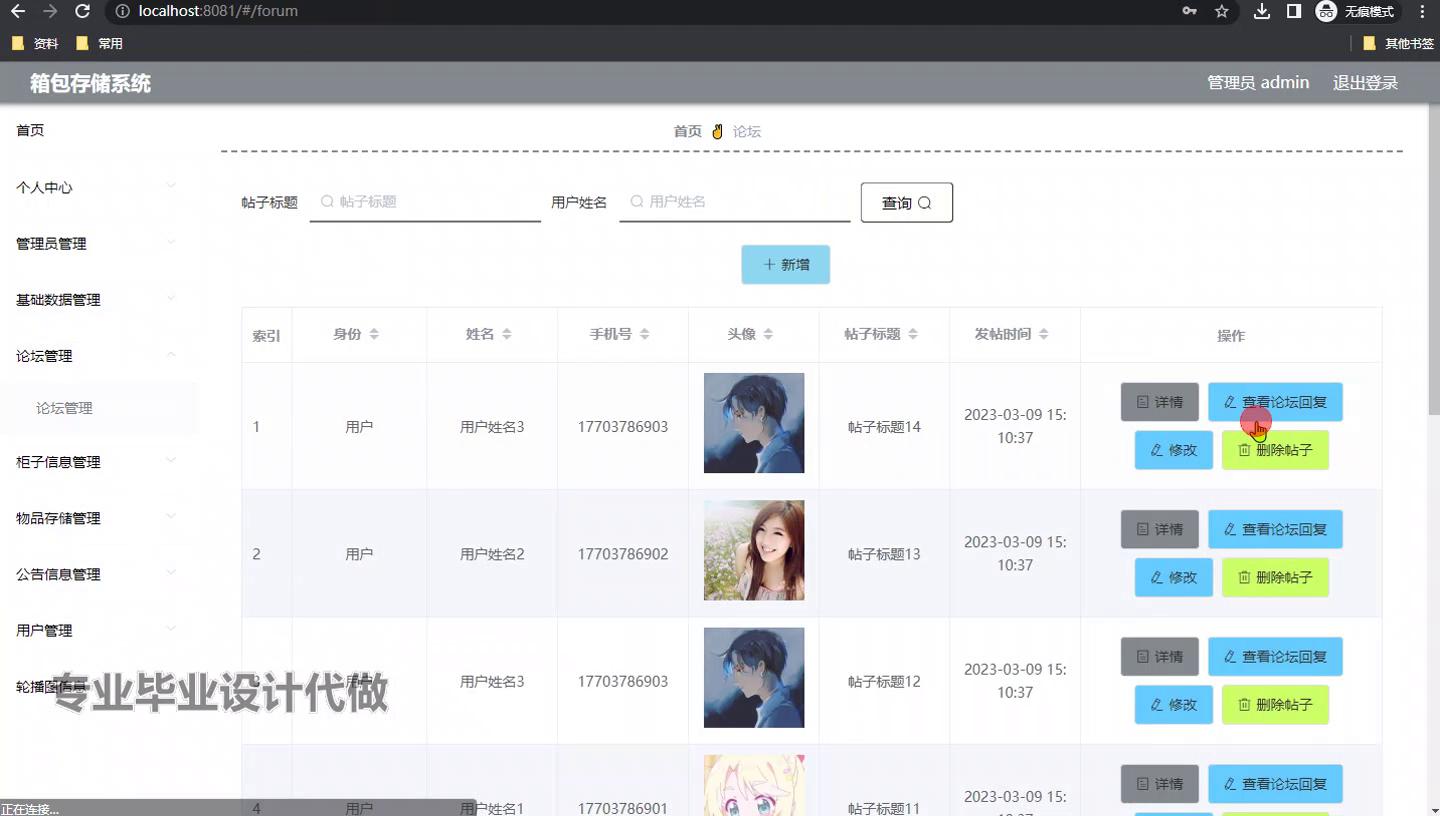Image resolution: width=1440 pixels, height=816 pixels.
Task: Expand the 用户管理 menu chevron
Action: (x=171, y=628)
